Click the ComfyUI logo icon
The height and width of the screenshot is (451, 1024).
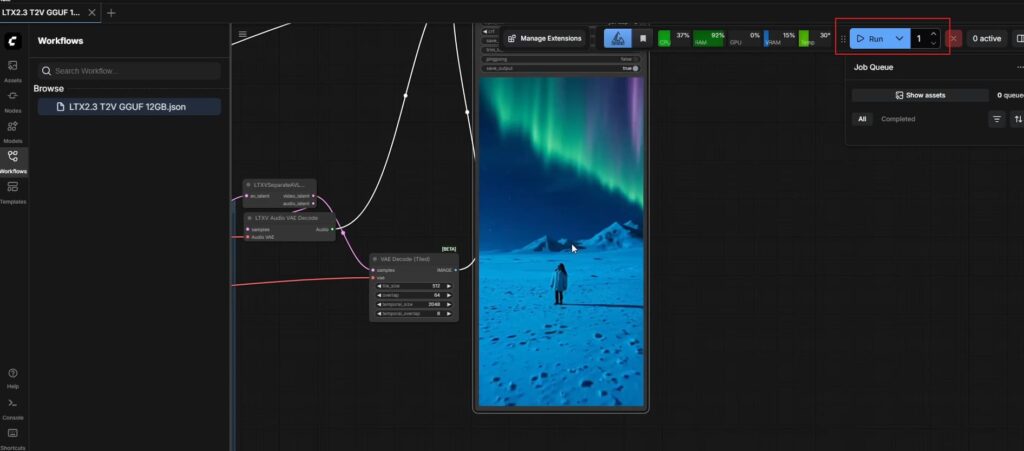pyautogui.click(x=13, y=40)
